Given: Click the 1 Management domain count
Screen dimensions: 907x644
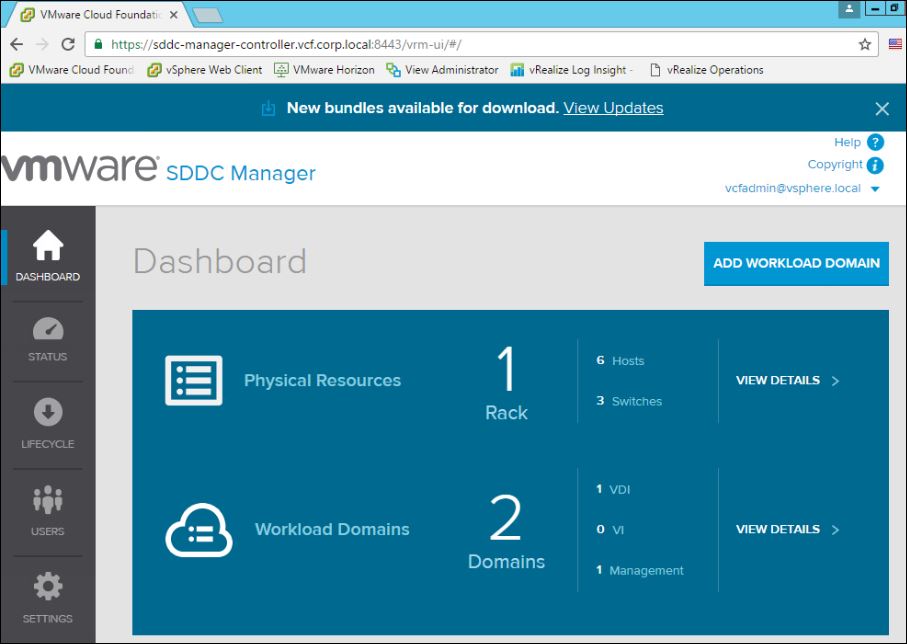Looking at the screenshot, I should pyautogui.click(x=640, y=571).
